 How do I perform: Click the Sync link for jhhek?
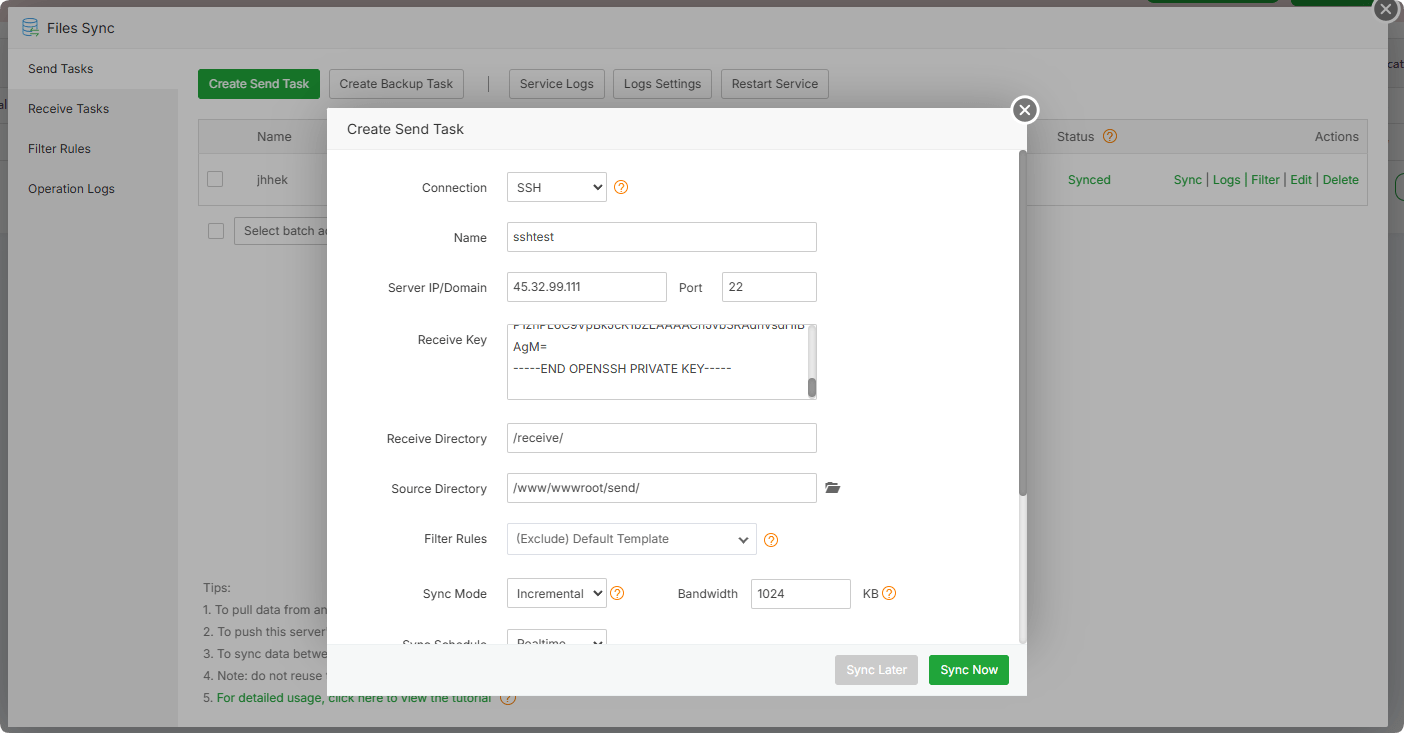pyautogui.click(x=1188, y=180)
